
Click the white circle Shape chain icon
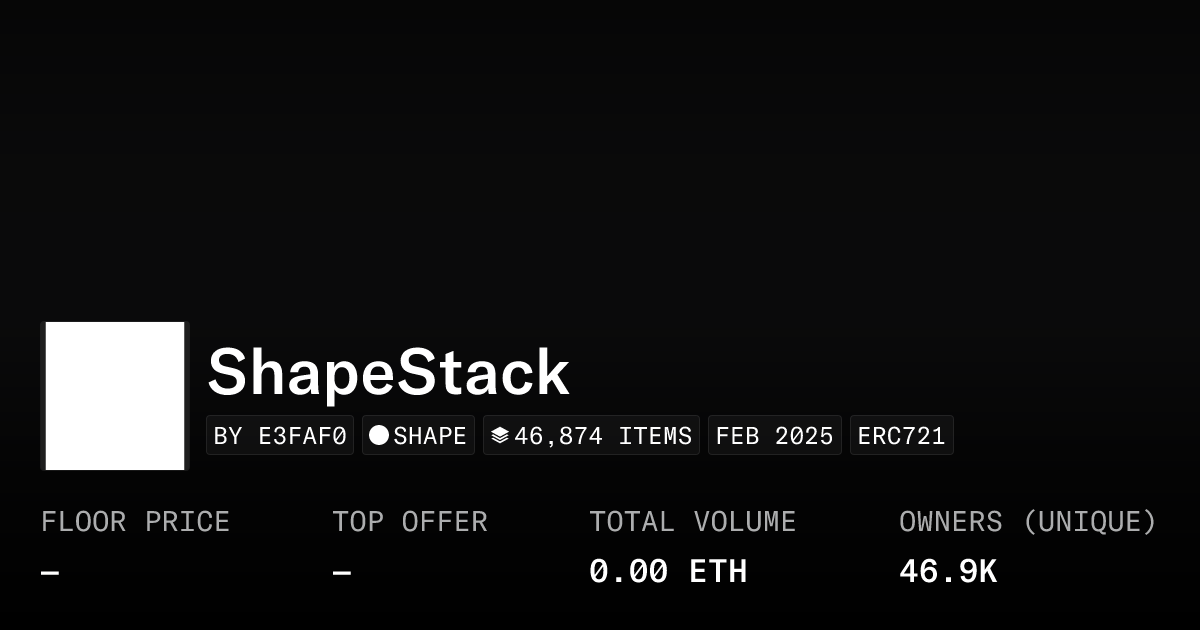coord(379,435)
